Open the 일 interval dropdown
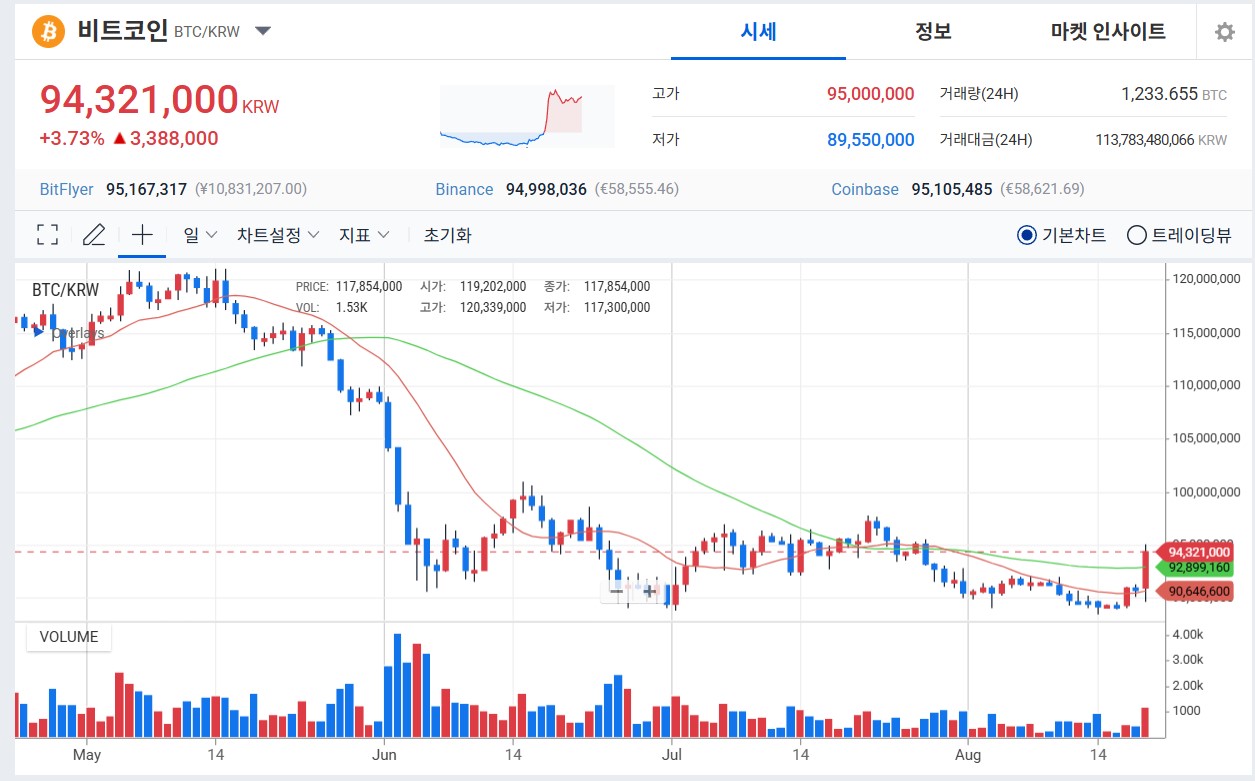 [x=200, y=235]
